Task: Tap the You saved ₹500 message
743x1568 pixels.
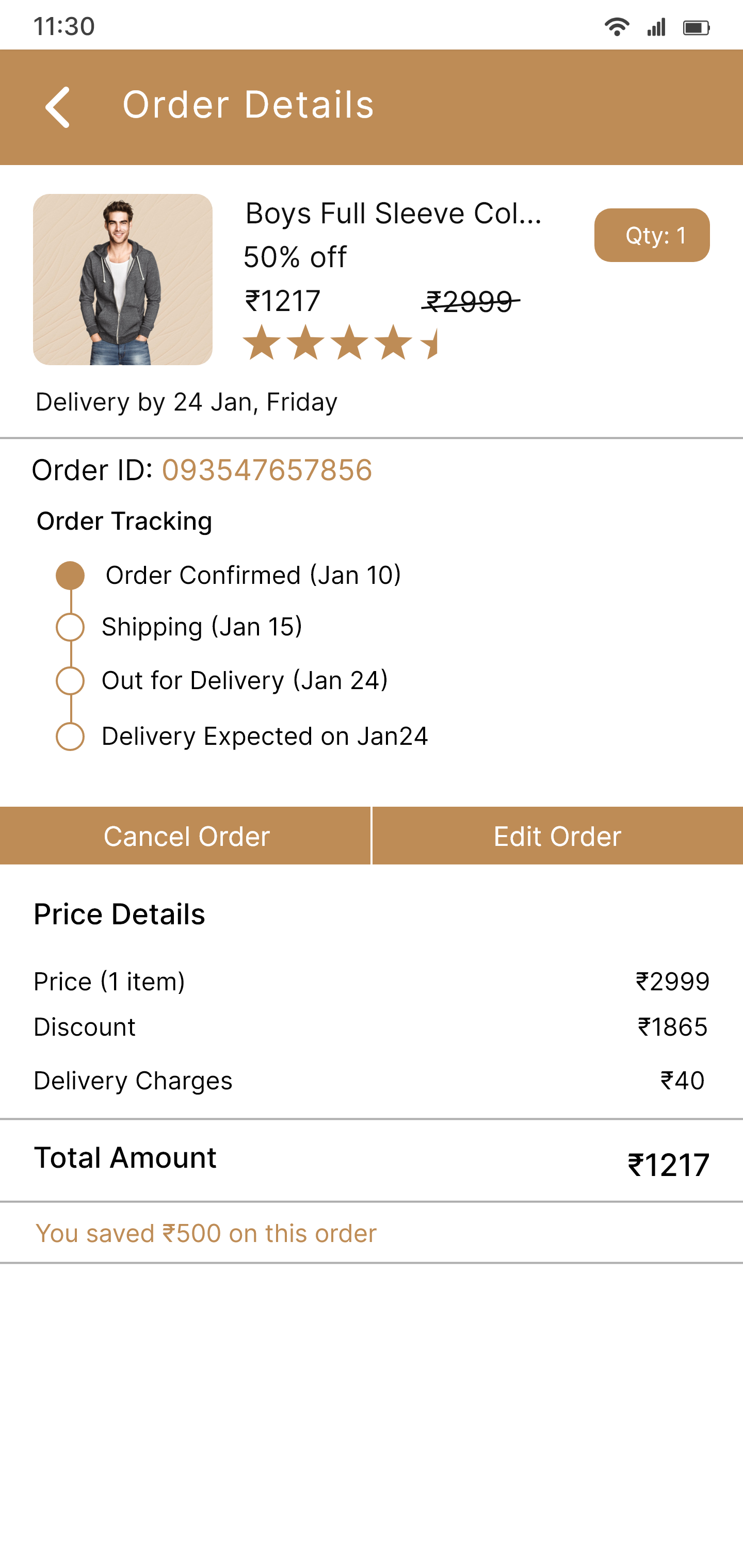Action: tap(206, 1233)
